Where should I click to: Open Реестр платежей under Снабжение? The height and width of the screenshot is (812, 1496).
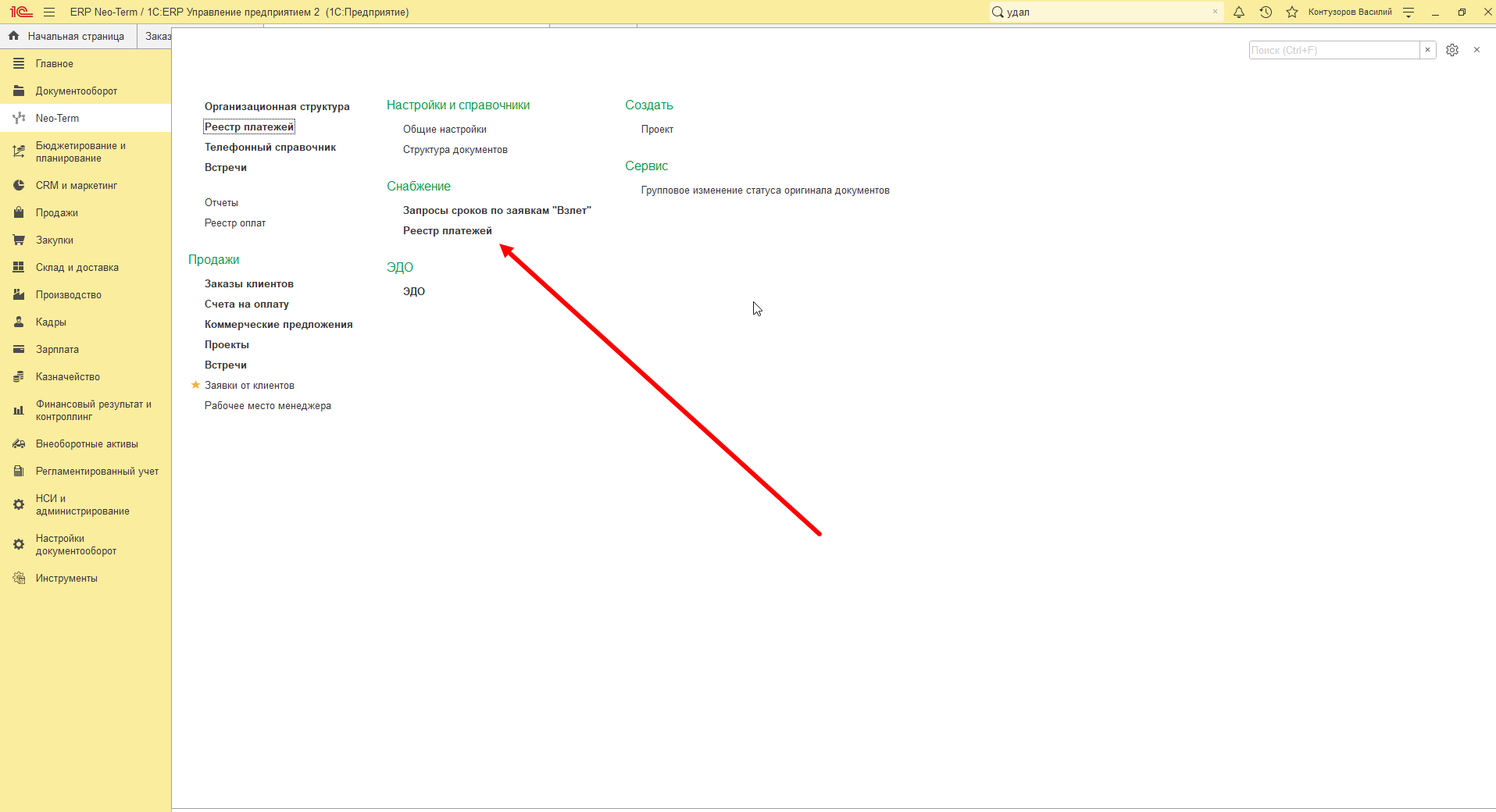click(448, 230)
